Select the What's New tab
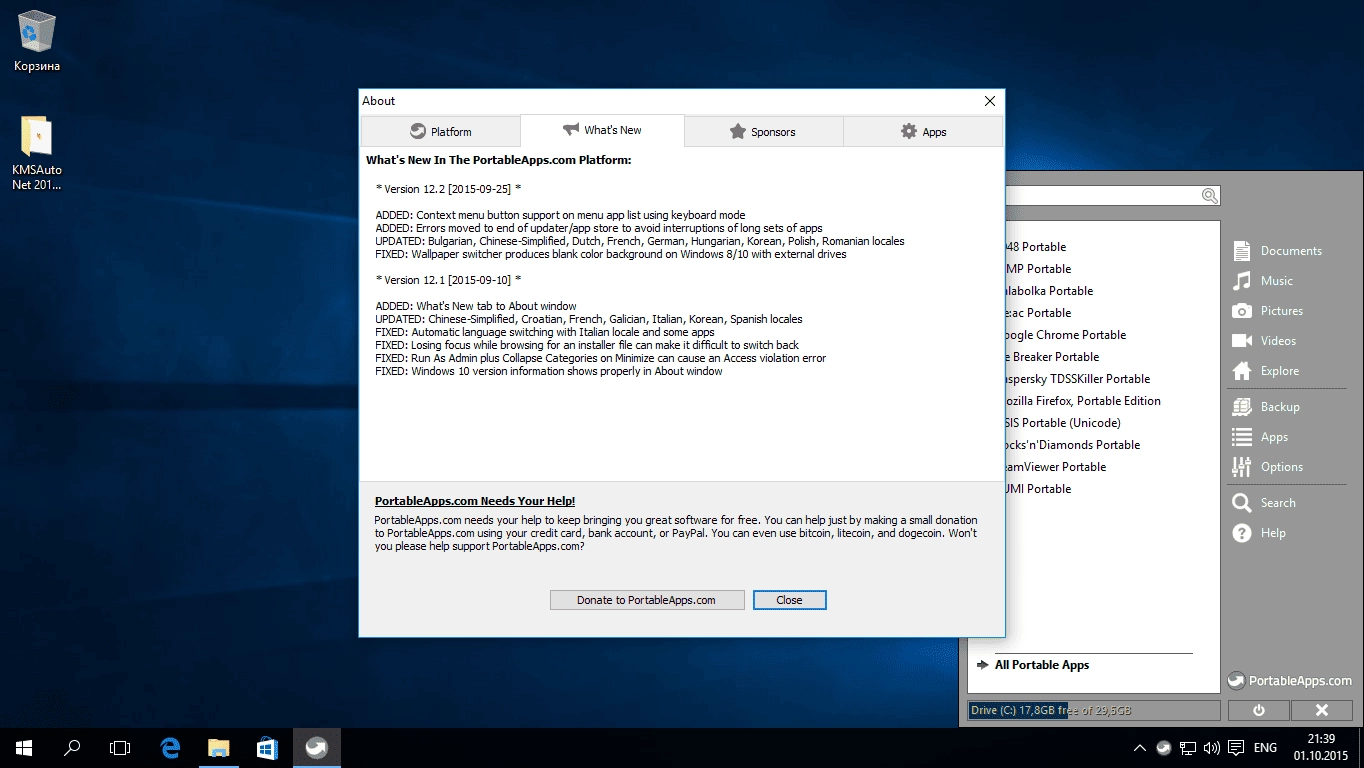 pos(602,130)
